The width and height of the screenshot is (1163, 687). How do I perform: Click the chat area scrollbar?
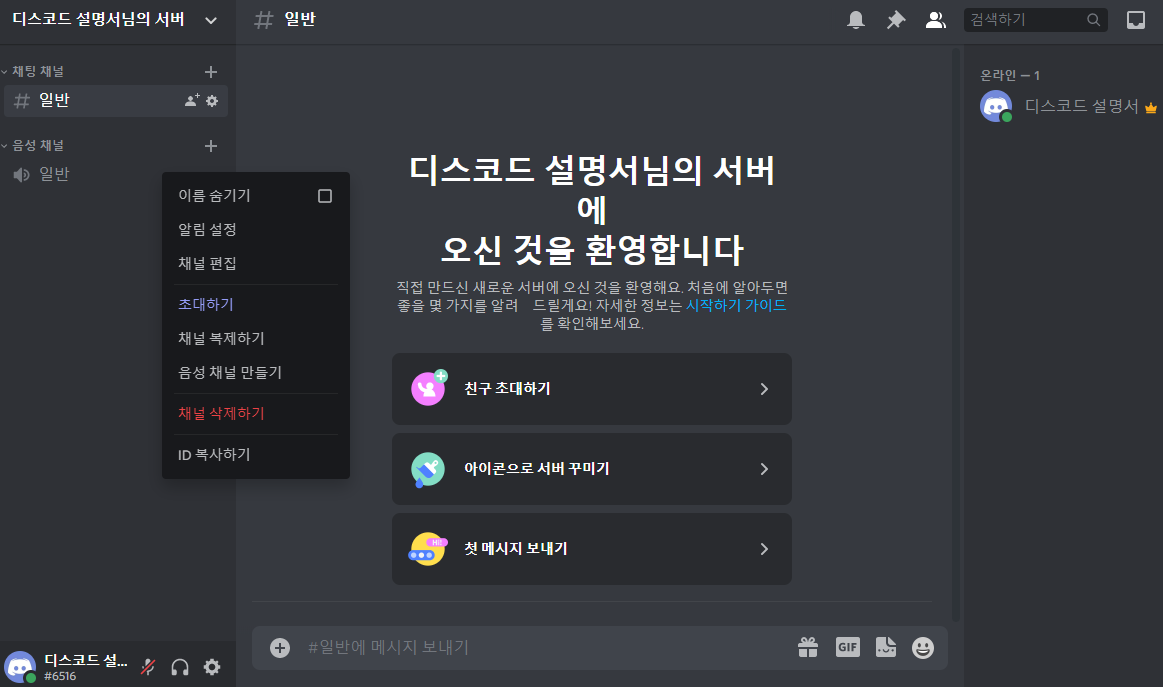[x=956, y=334]
